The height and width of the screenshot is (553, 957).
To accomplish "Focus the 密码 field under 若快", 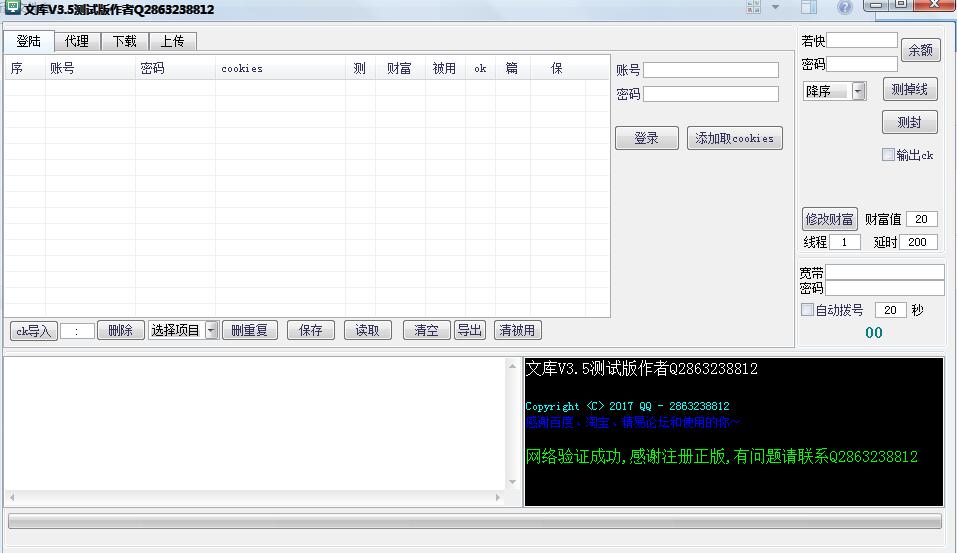I will (862, 64).
